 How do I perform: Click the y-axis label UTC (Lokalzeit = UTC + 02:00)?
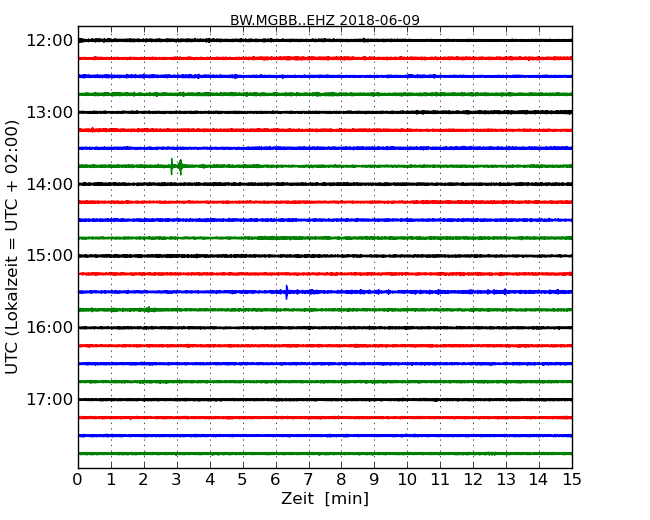[x=12, y=247]
